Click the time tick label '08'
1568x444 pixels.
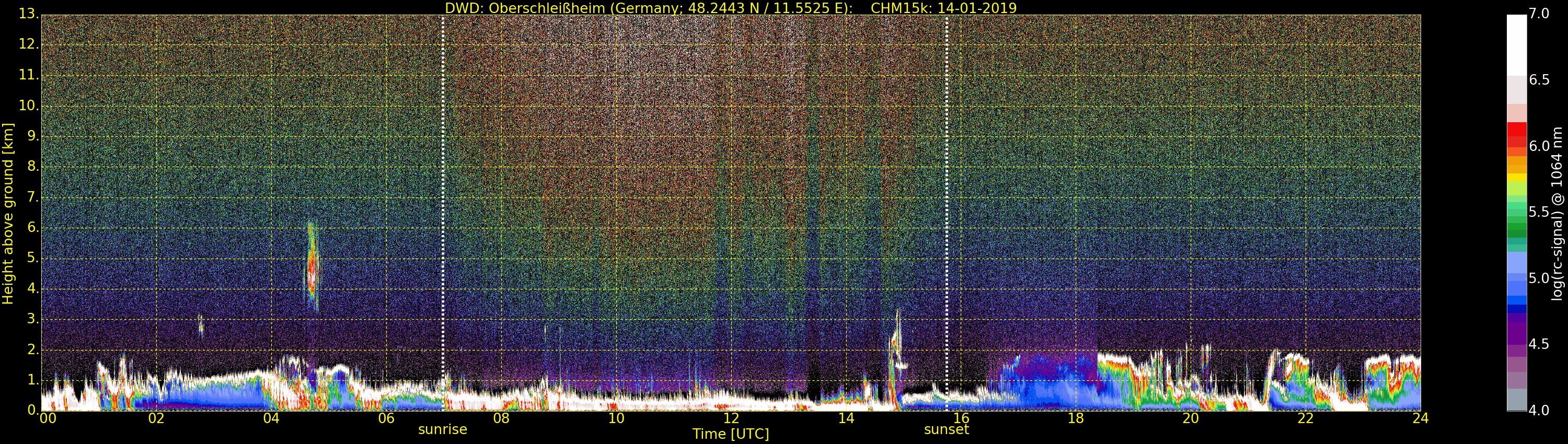tap(501, 418)
